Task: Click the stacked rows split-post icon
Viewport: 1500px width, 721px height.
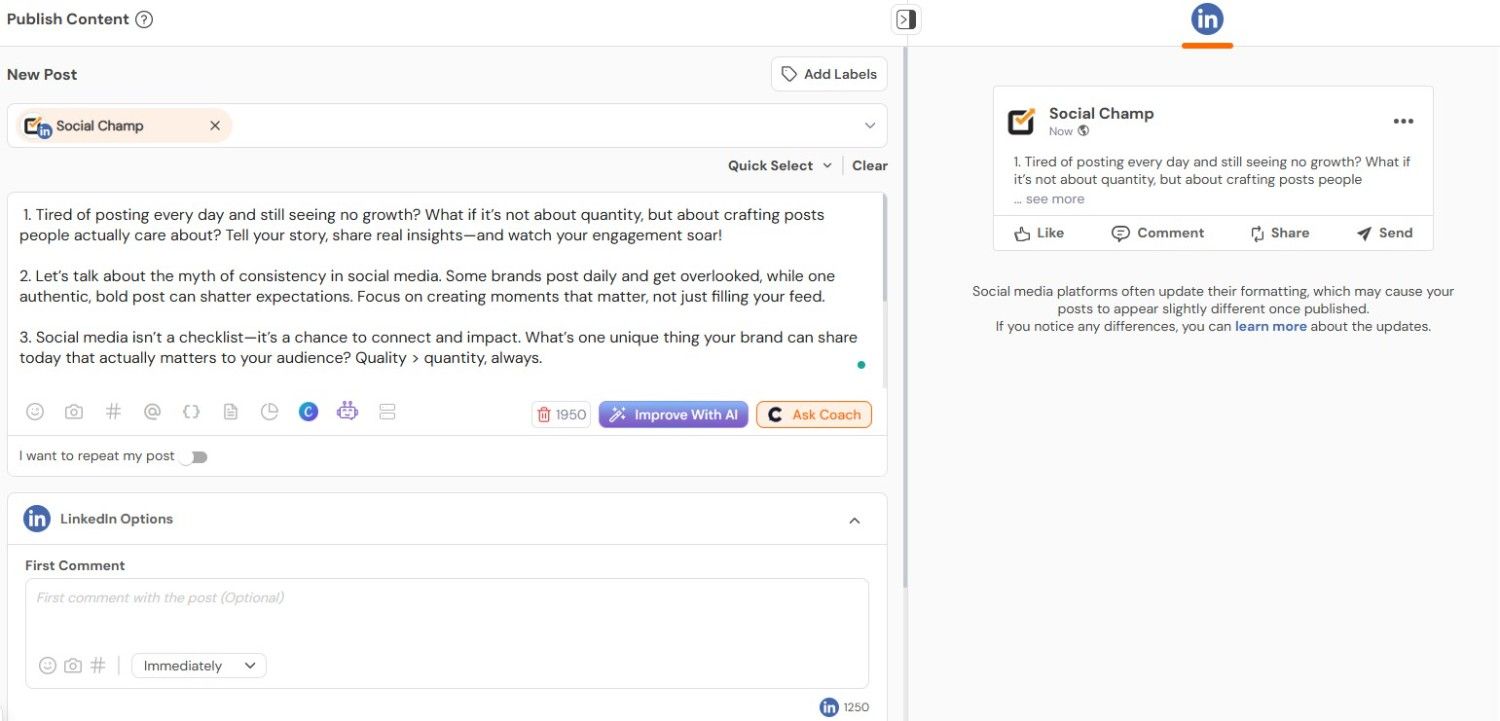Action: 387,411
